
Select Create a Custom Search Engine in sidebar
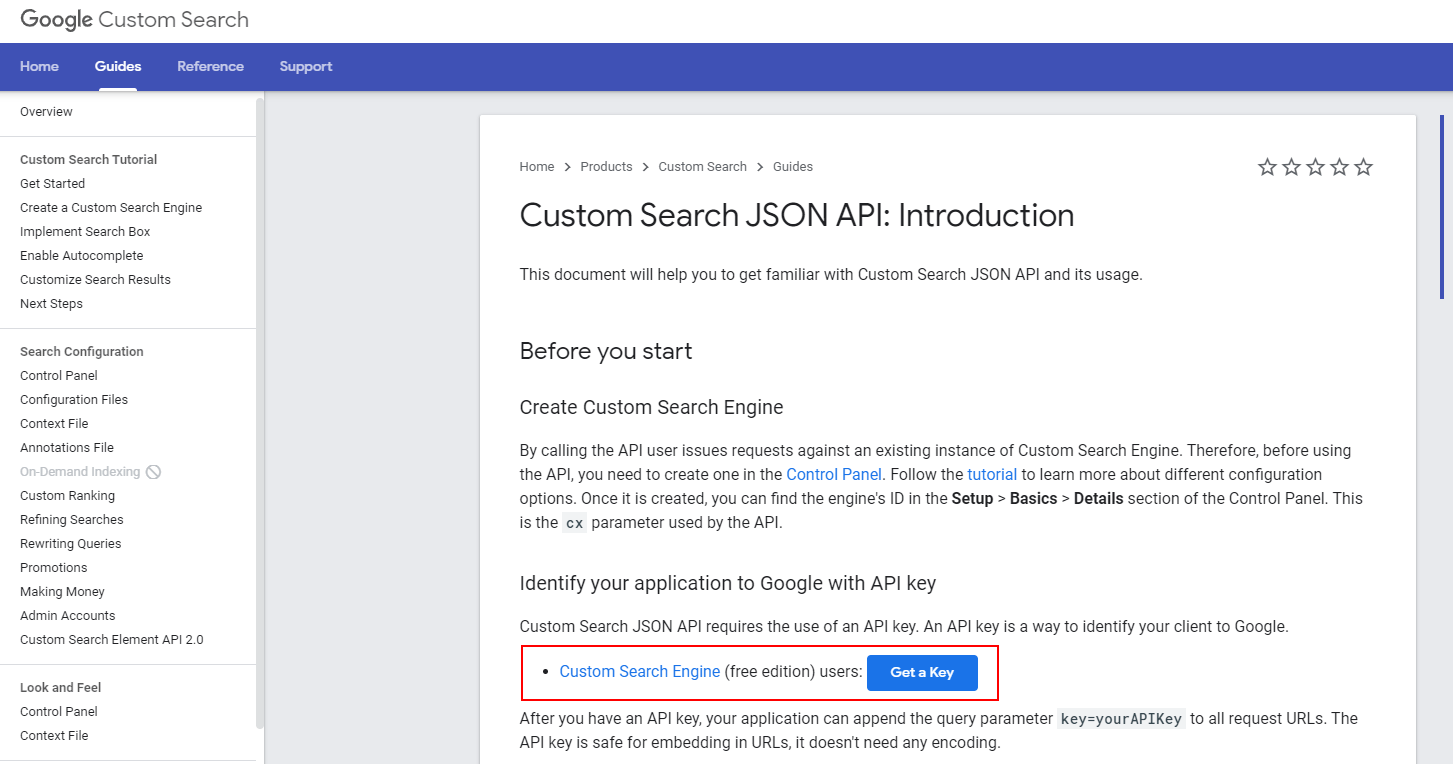coord(111,208)
